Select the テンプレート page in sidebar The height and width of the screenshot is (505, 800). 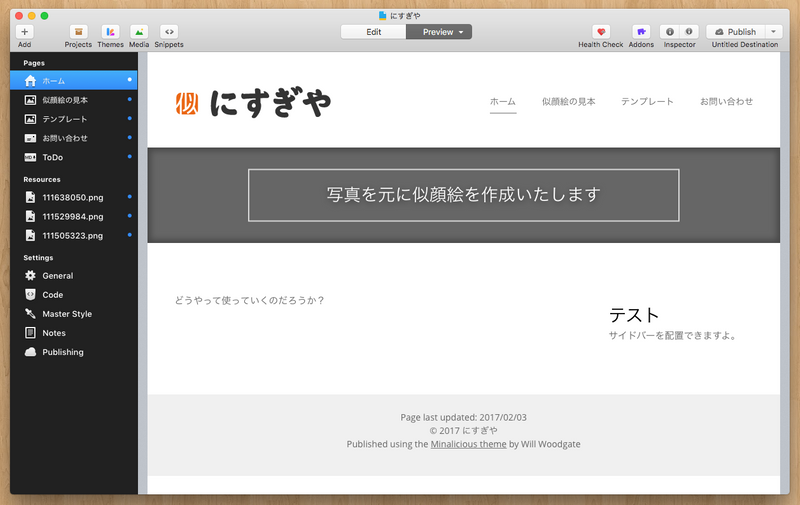pyautogui.click(x=73, y=119)
